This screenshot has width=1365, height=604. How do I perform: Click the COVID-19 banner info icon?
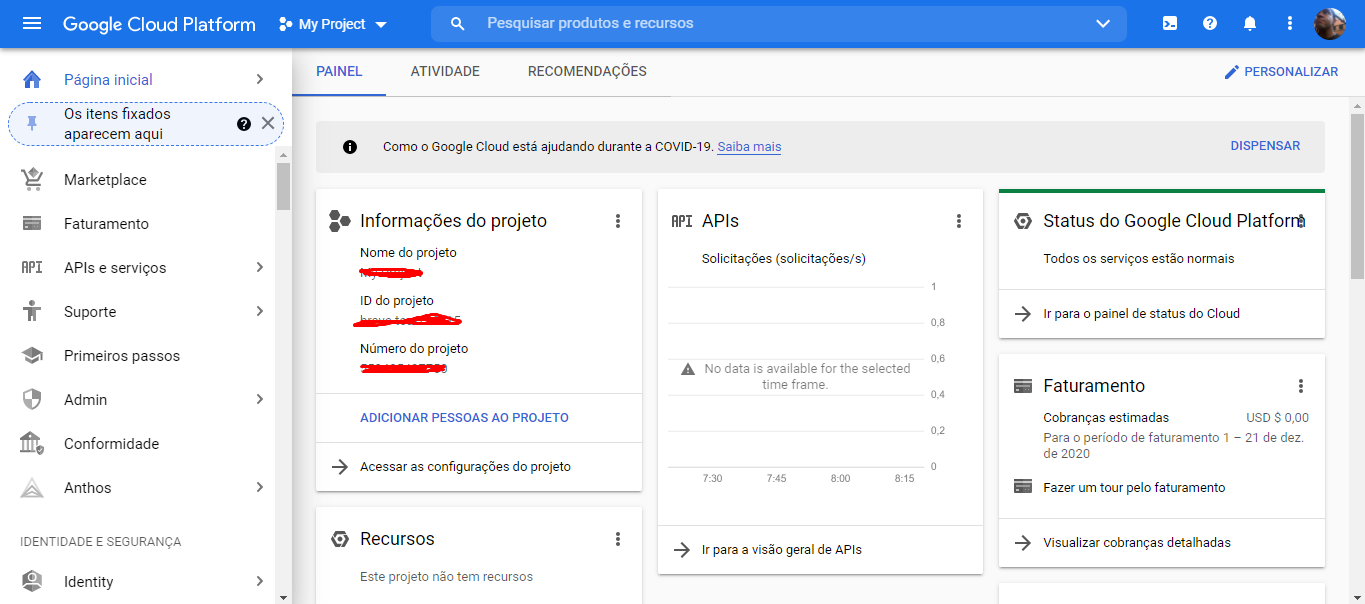point(350,147)
